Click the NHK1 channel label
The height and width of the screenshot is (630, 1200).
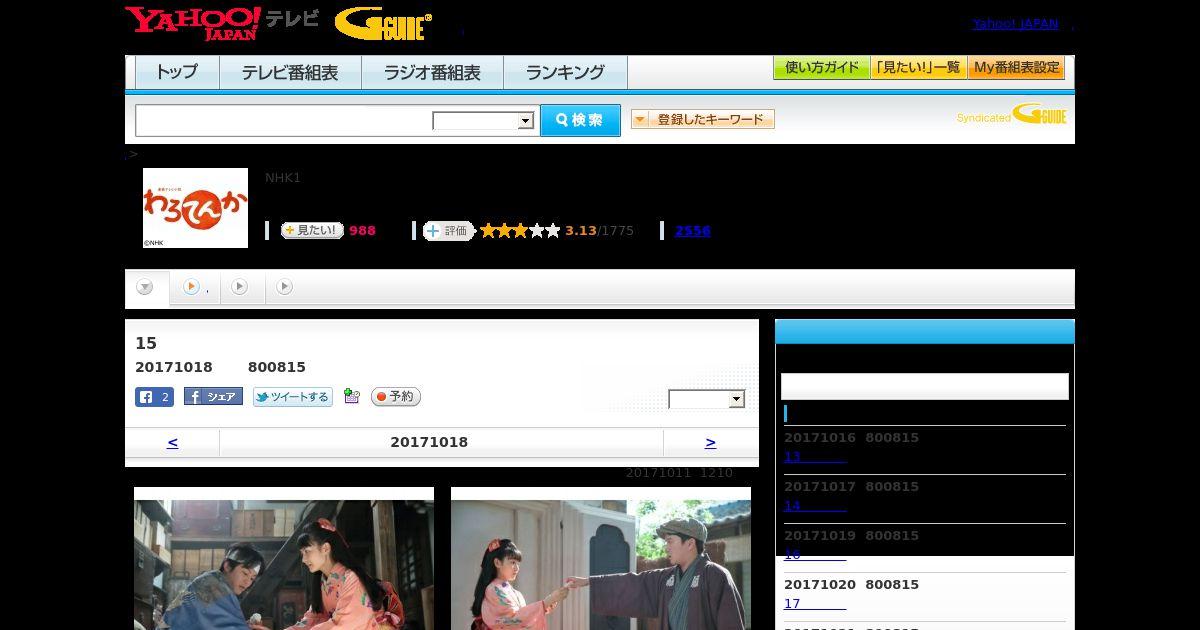pyautogui.click(x=283, y=178)
